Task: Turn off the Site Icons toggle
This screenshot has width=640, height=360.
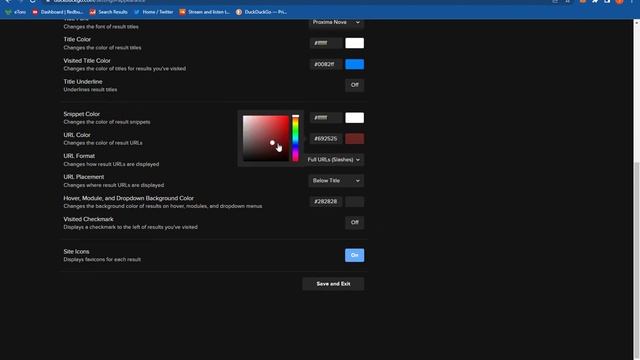Action: click(x=354, y=256)
